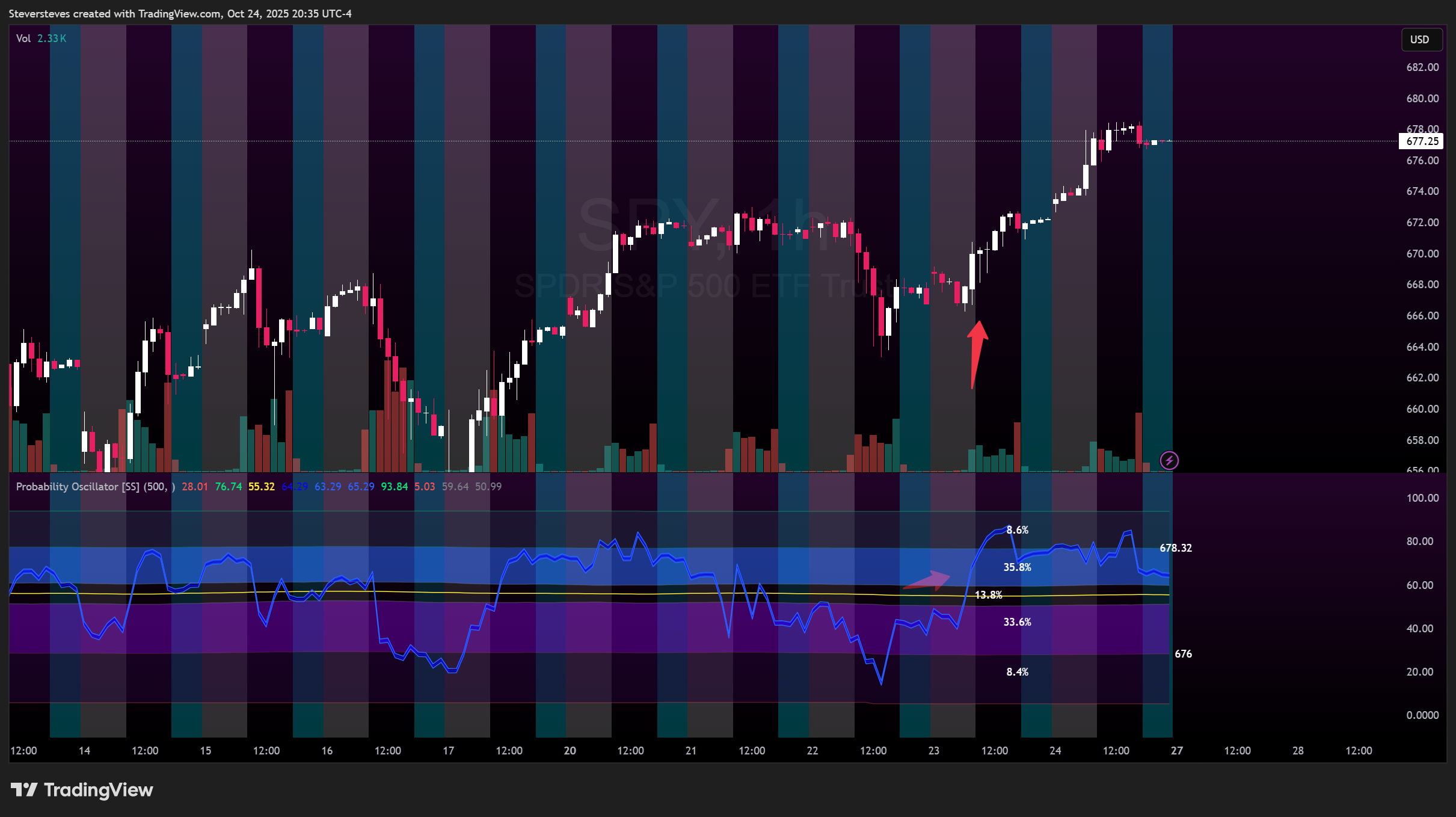Click date 23 on the time axis
This screenshot has height=817, width=1456.
933,751
